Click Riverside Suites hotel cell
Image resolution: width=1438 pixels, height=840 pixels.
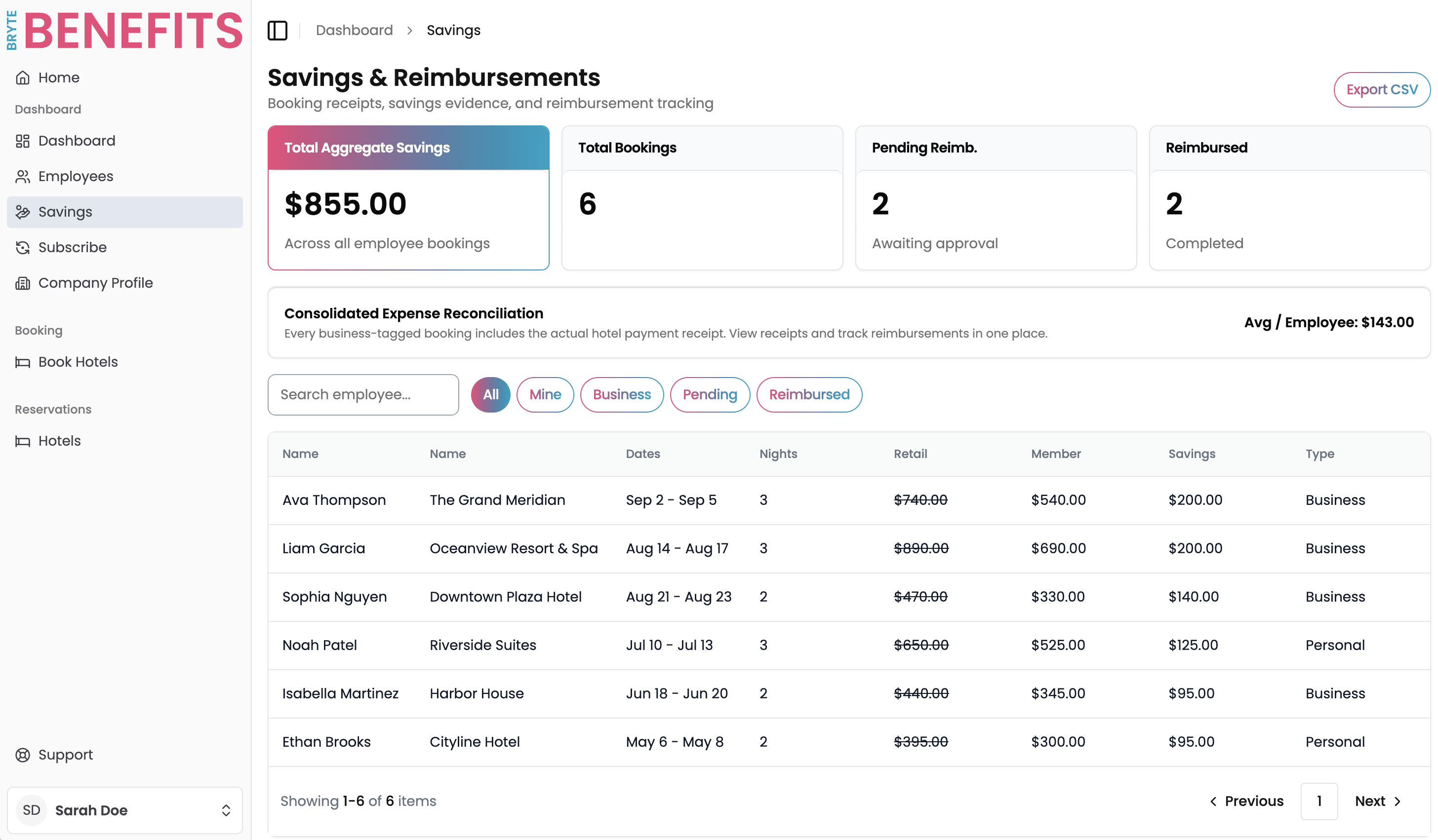click(483, 646)
